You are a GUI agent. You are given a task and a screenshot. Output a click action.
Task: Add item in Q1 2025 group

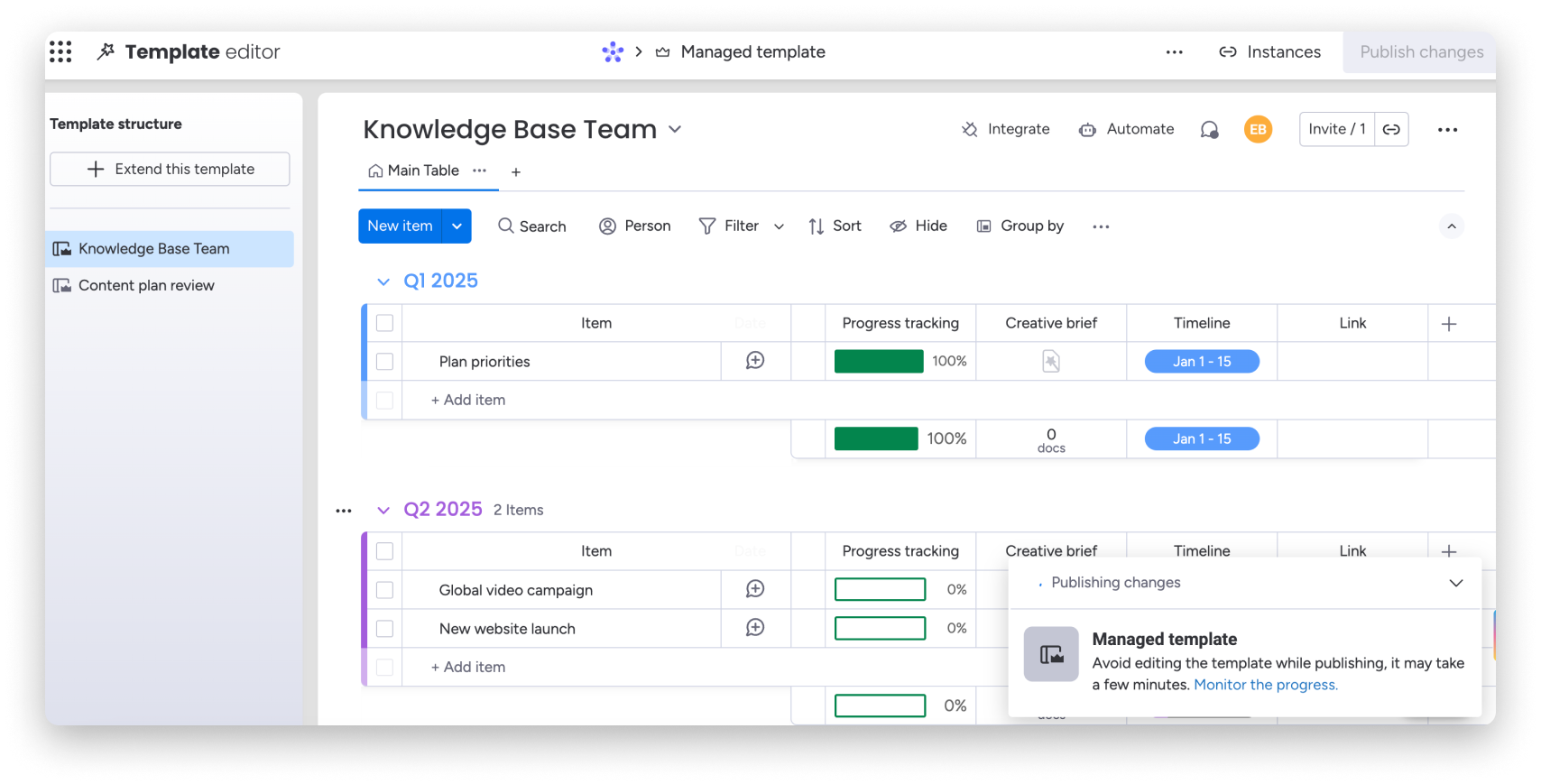468,400
